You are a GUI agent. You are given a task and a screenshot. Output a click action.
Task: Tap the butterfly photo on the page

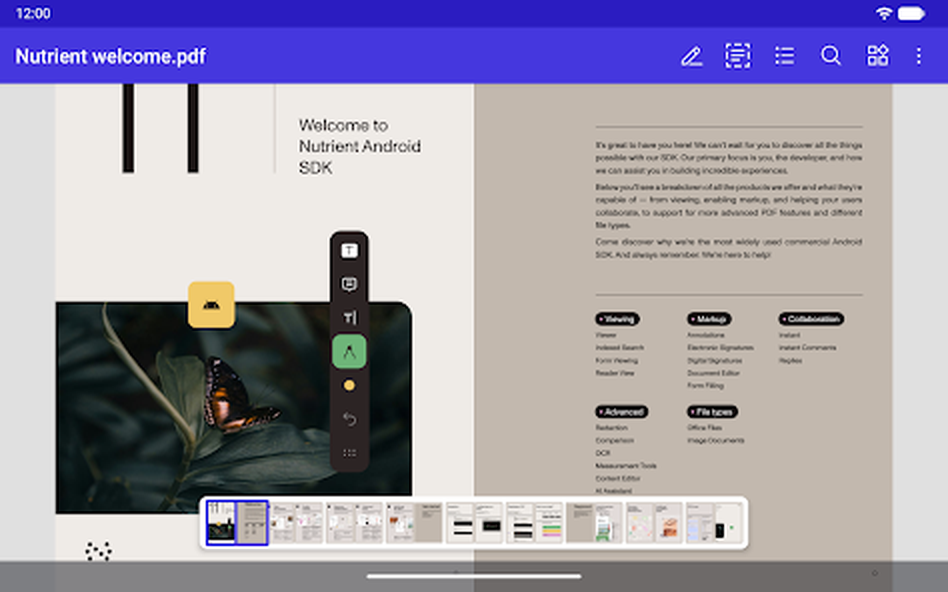click(x=234, y=407)
